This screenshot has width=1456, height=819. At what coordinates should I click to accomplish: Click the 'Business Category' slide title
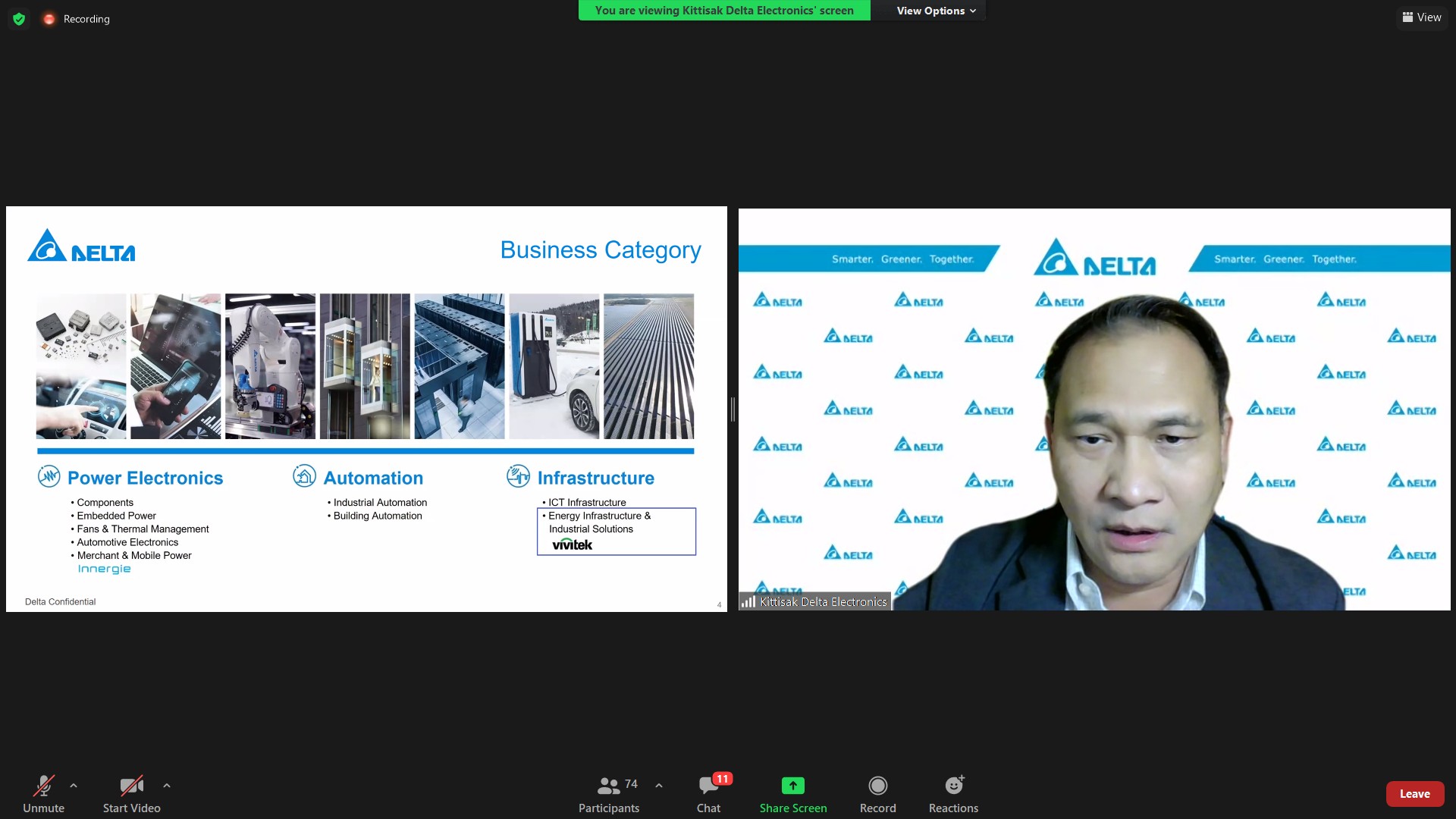pyautogui.click(x=601, y=249)
